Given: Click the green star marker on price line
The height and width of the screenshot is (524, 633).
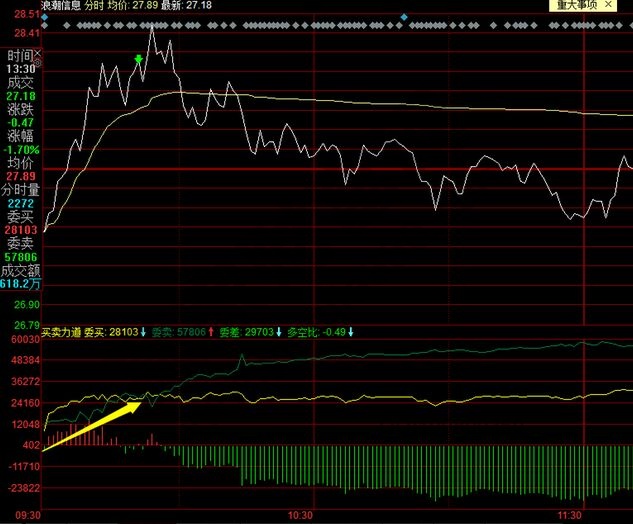Looking at the screenshot, I should pos(139,60).
